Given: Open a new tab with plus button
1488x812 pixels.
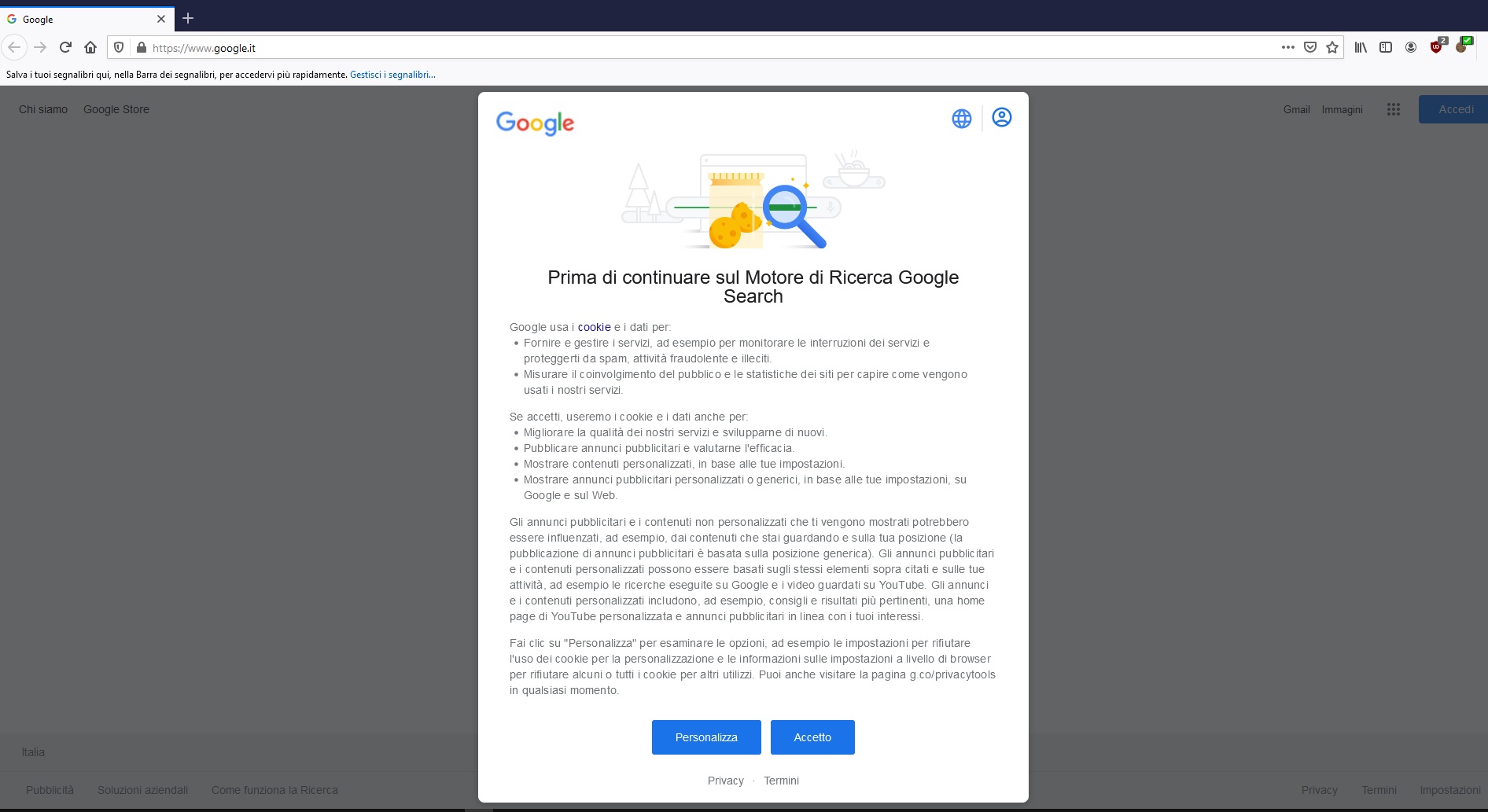Looking at the screenshot, I should 188,18.
